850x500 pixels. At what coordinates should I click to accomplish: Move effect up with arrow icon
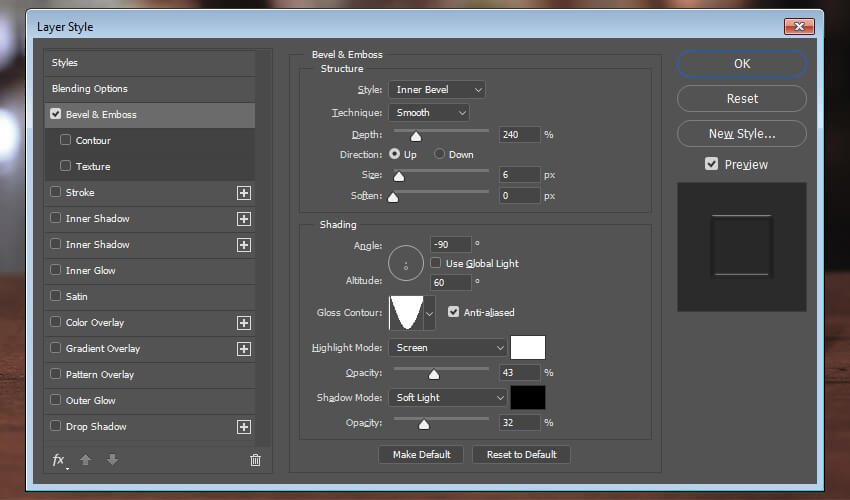pos(85,460)
